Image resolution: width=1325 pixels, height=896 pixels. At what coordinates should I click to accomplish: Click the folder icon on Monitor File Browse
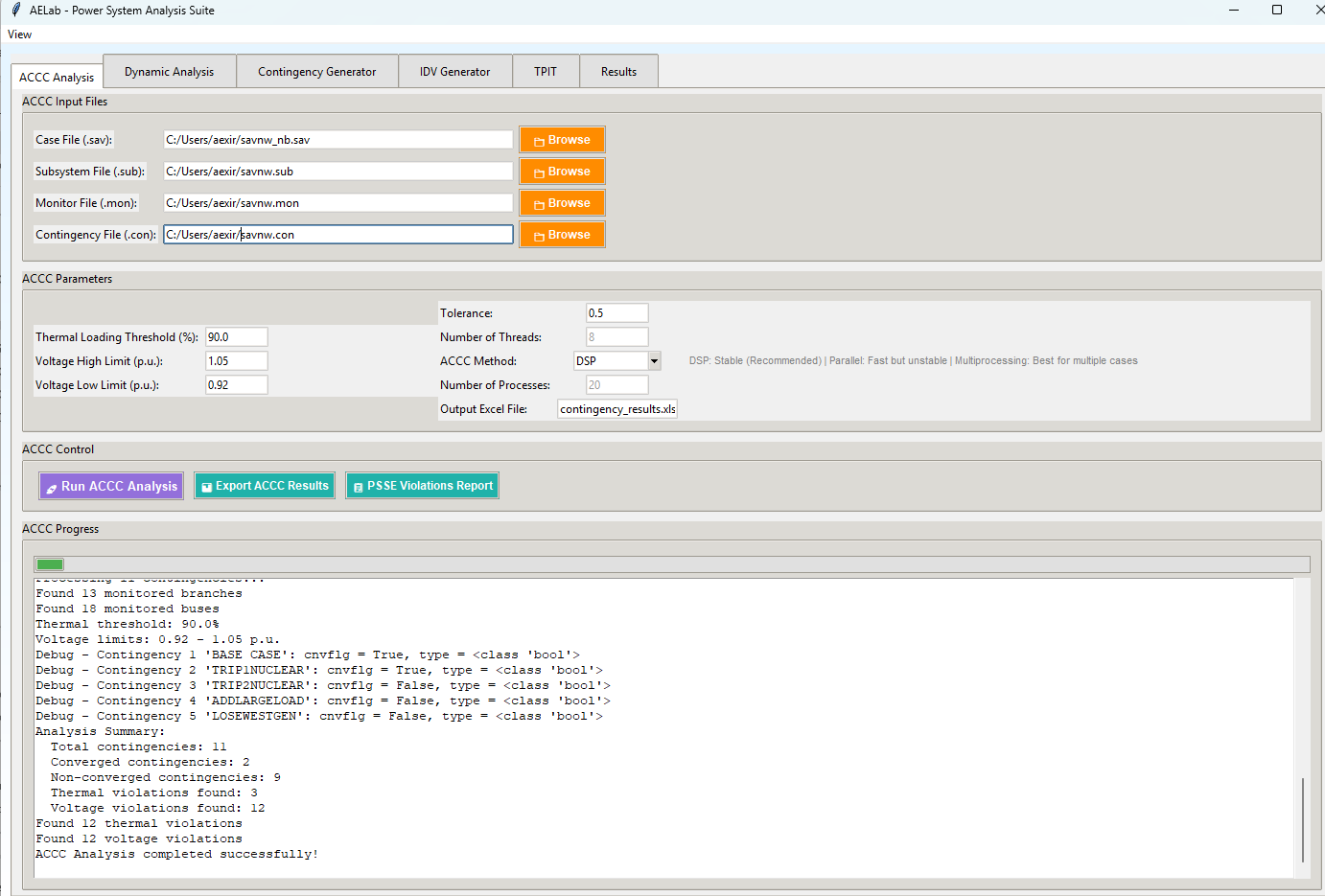[538, 202]
